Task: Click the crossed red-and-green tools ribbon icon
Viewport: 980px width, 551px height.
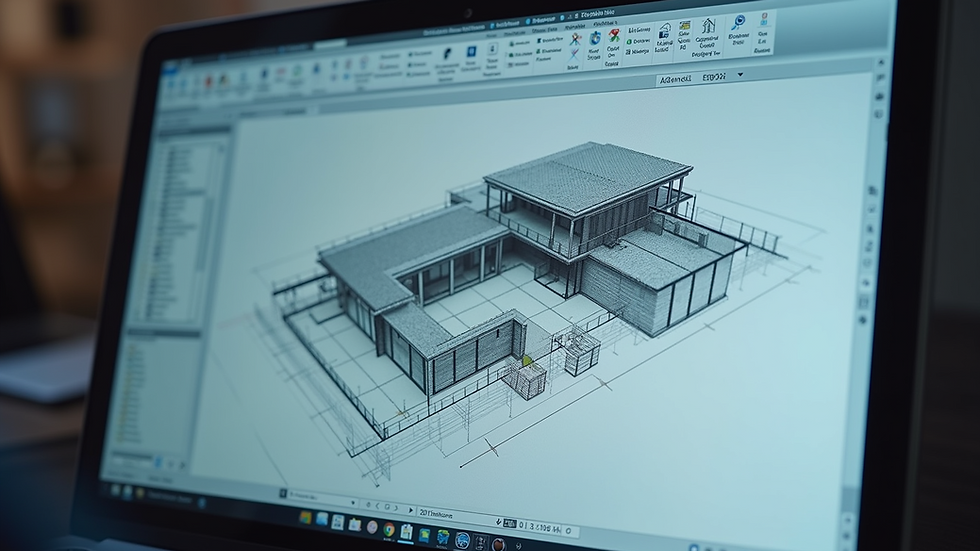Action: pos(576,40)
